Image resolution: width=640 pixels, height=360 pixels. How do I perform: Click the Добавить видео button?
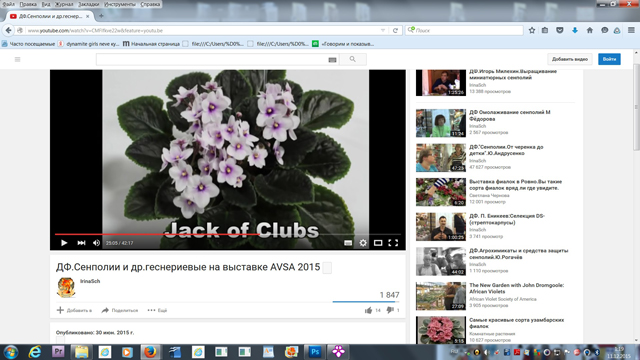(570, 59)
